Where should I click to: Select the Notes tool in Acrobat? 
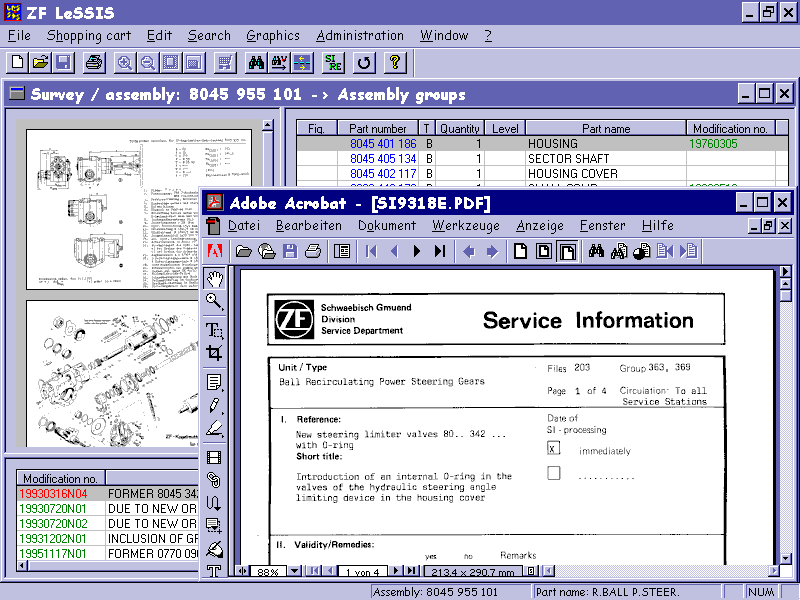click(x=214, y=382)
